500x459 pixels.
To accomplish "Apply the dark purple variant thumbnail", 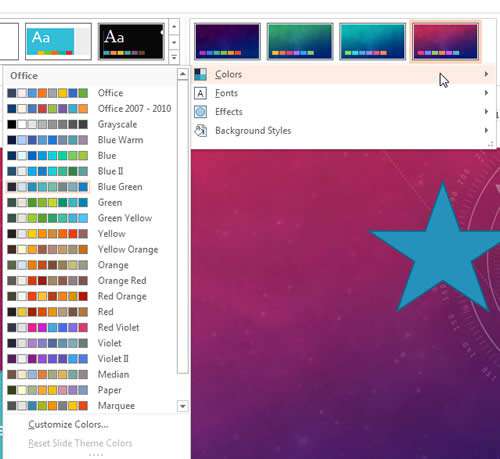I will coord(227,42).
